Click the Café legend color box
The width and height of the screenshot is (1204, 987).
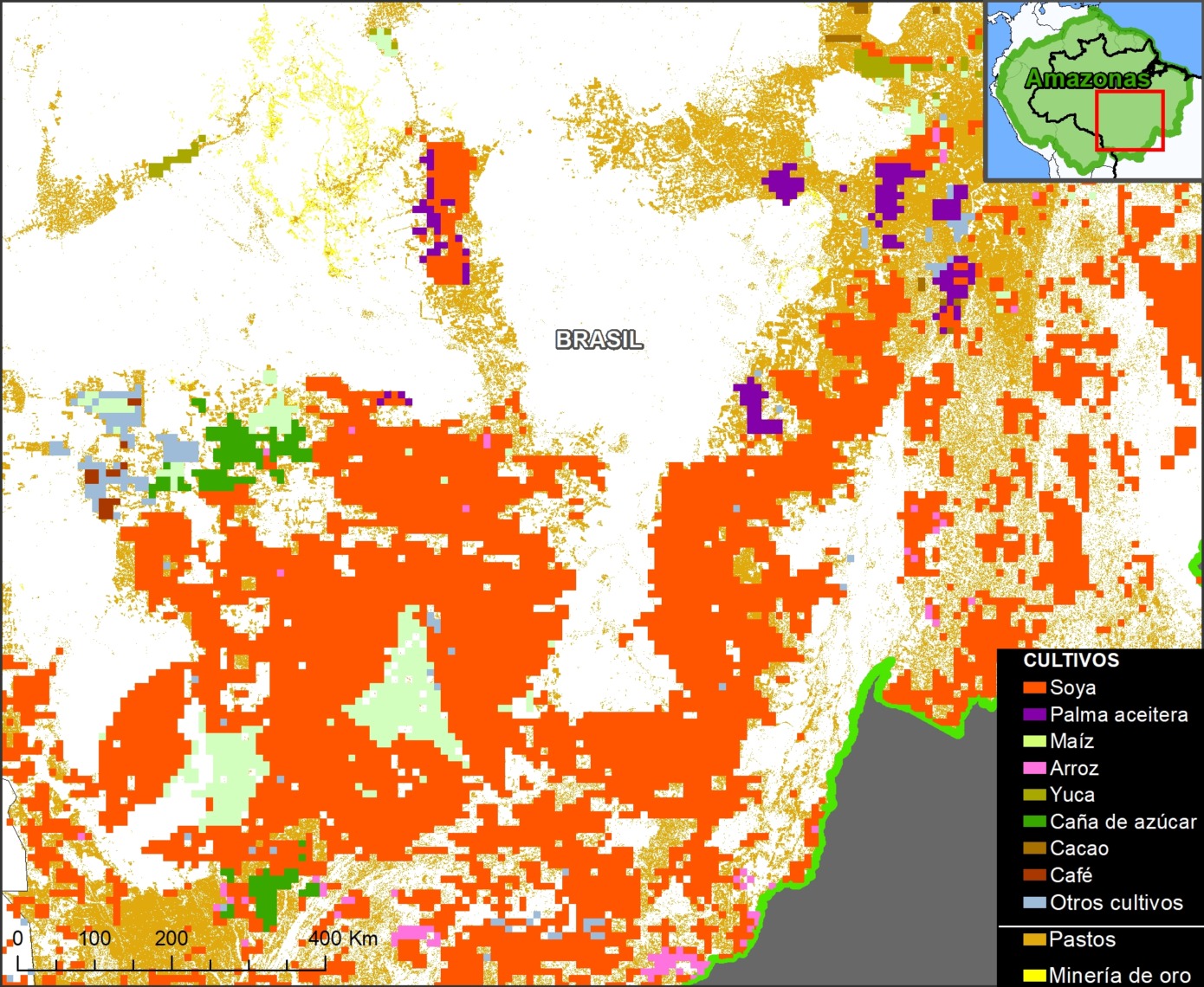pyautogui.click(x=1034, y=876)
